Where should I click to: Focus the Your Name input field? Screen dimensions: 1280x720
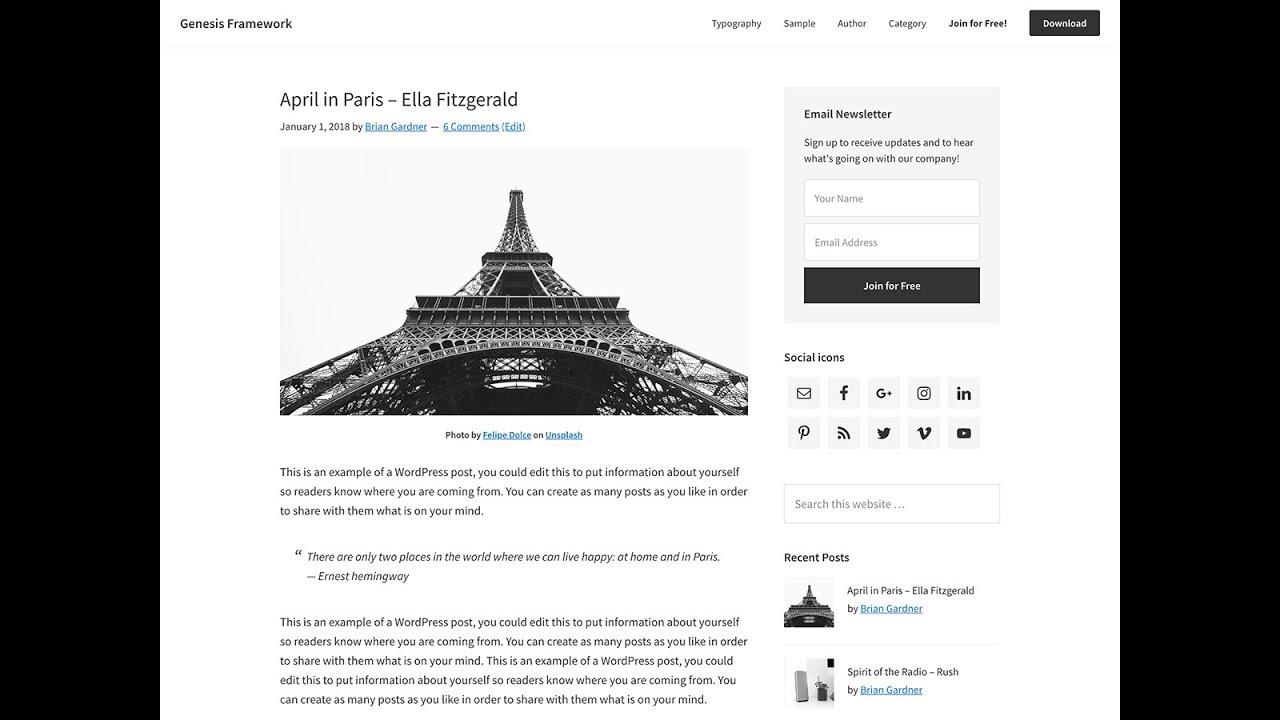pos(892,198)
